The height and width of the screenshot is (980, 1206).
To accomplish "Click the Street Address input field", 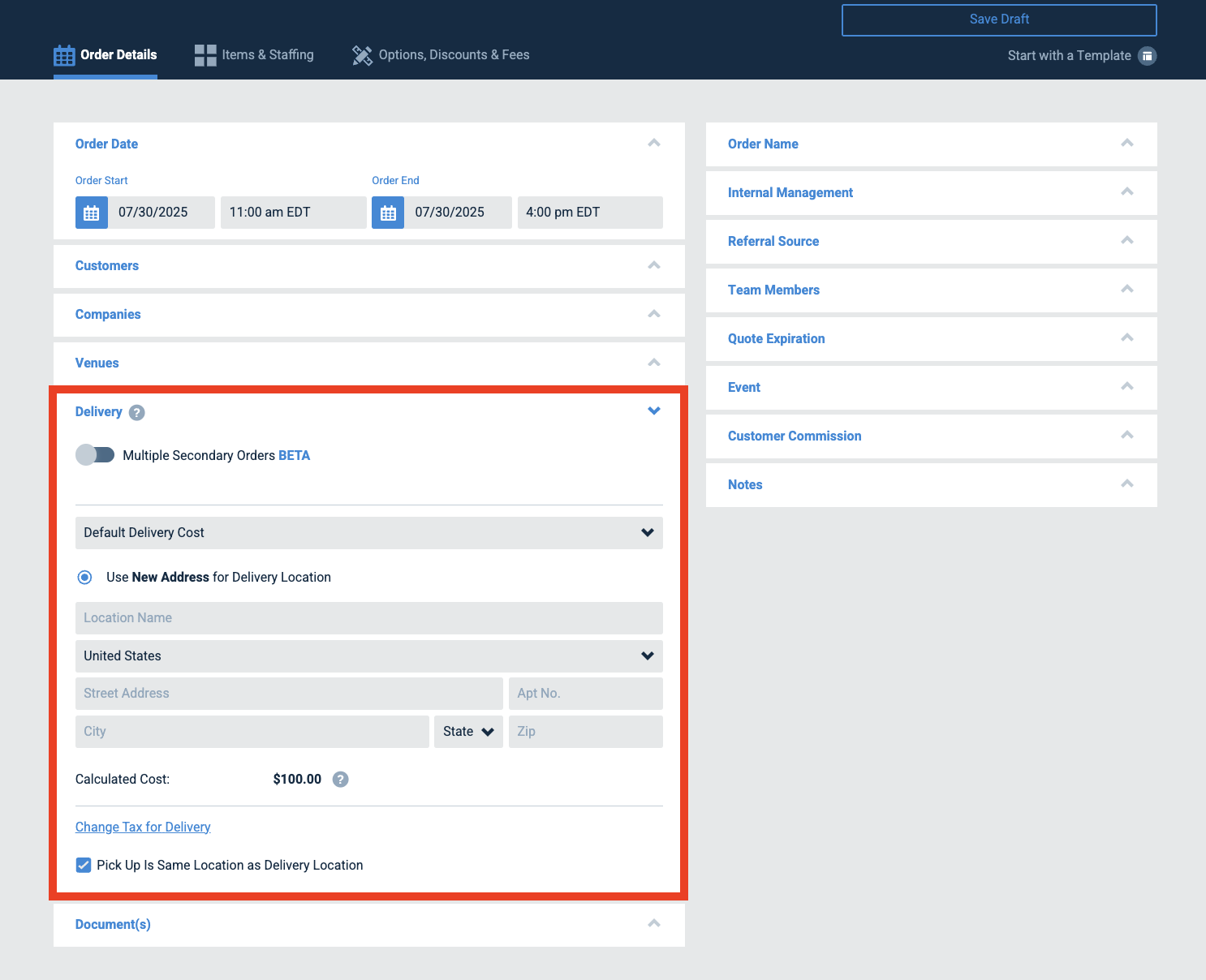I will tap(289, 694).
